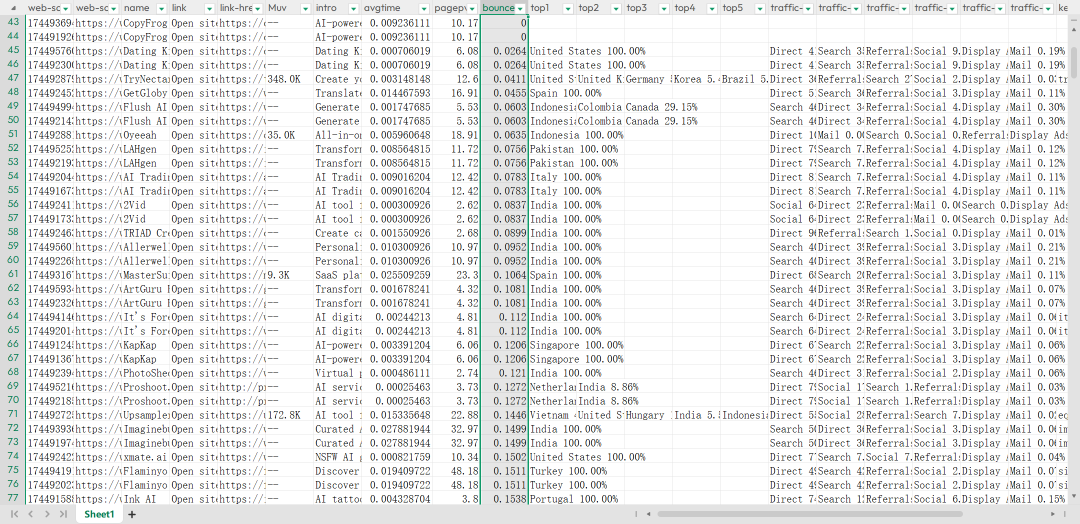This screenshot has height=524, width=1080.
Task: Click the horizontal scrollbar thumb
Action: (809, 514)
